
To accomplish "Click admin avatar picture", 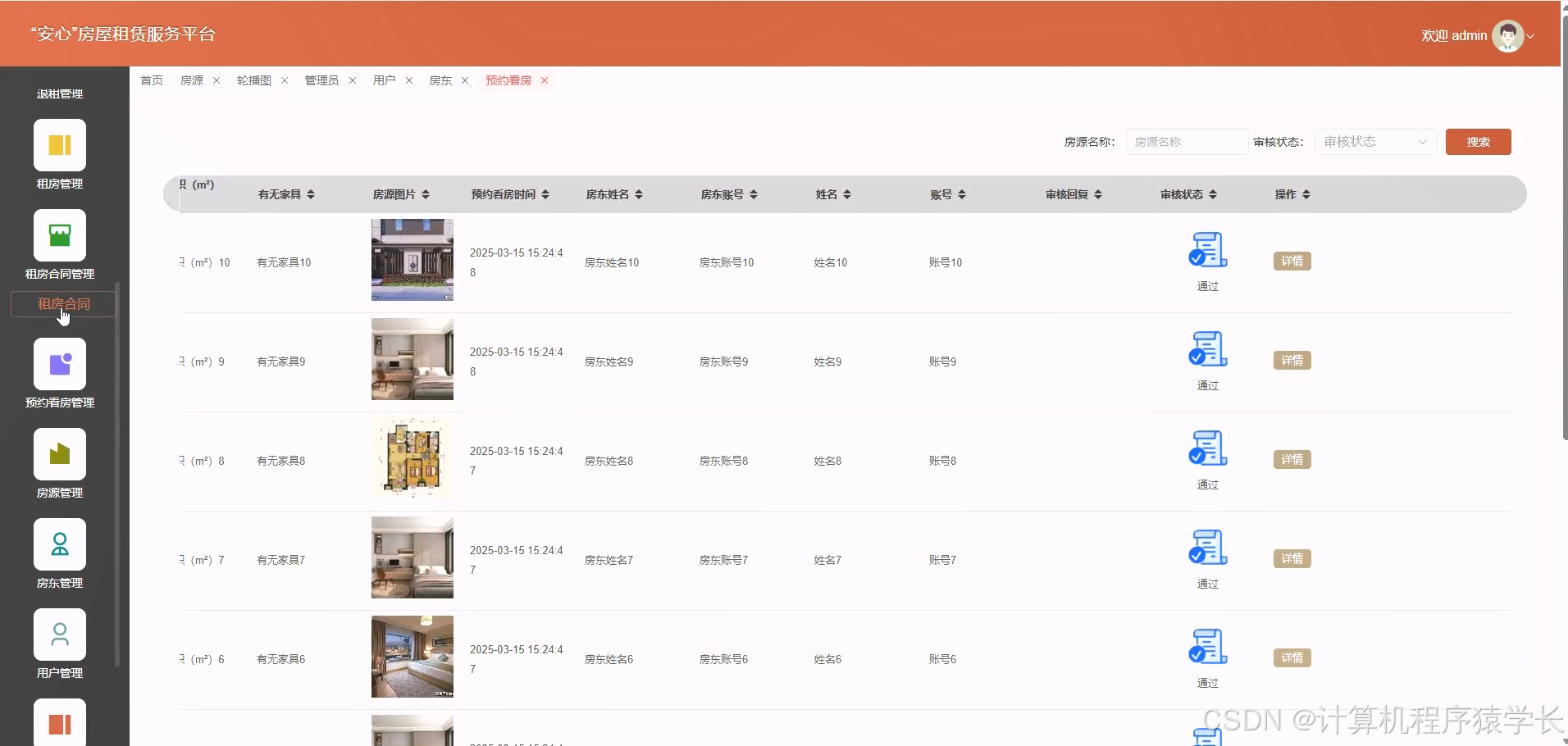I will [x=1507, y=36].
